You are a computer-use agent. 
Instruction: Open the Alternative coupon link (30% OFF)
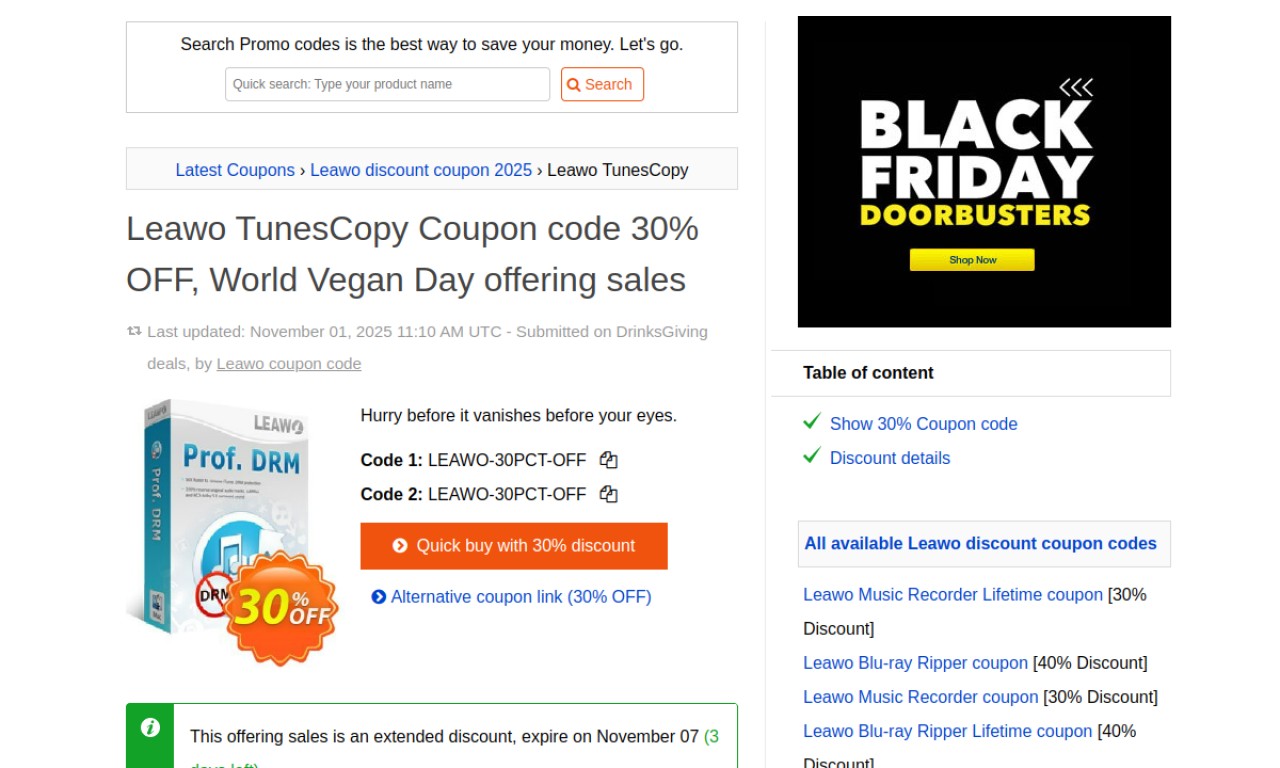(520, 597)
